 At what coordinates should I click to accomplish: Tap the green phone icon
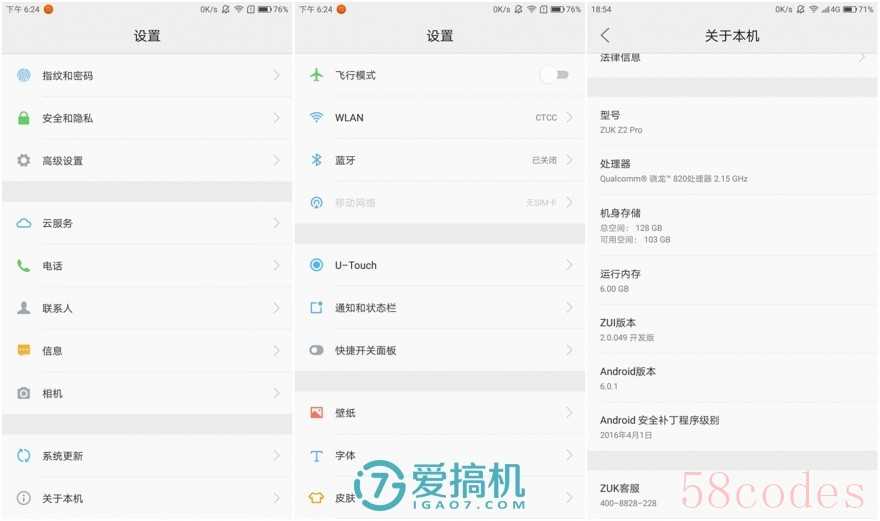tap(23, 266)
